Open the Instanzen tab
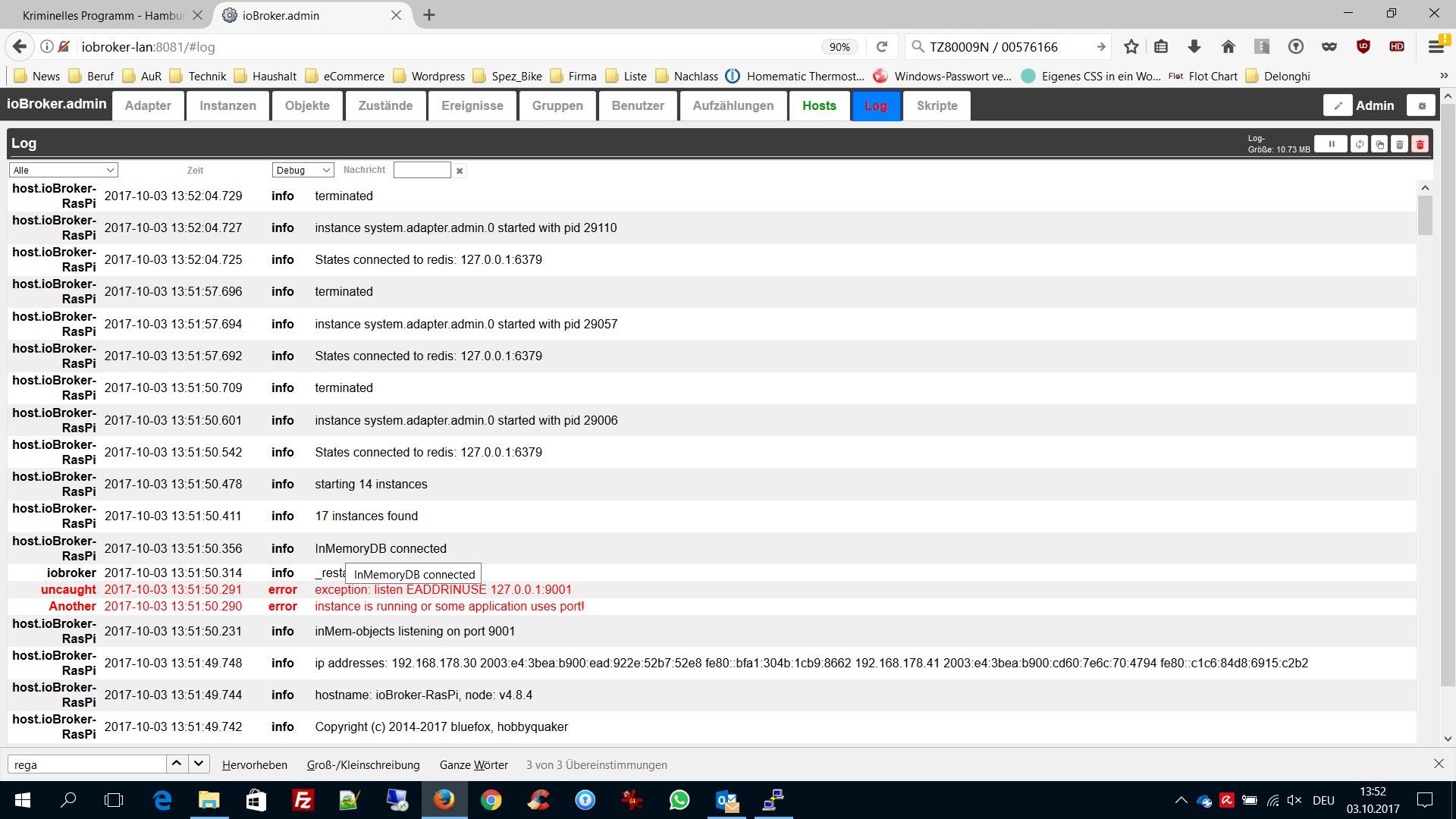 click(x=227, y=105)
